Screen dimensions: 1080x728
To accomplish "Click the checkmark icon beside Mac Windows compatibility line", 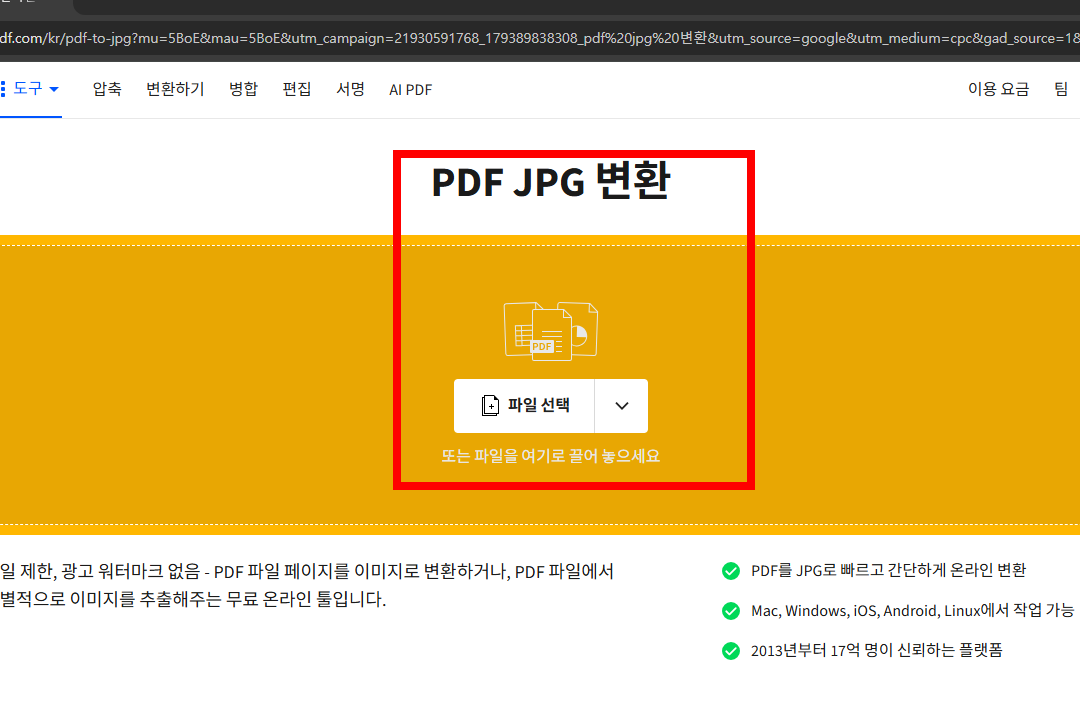I will tap(731, 610).
